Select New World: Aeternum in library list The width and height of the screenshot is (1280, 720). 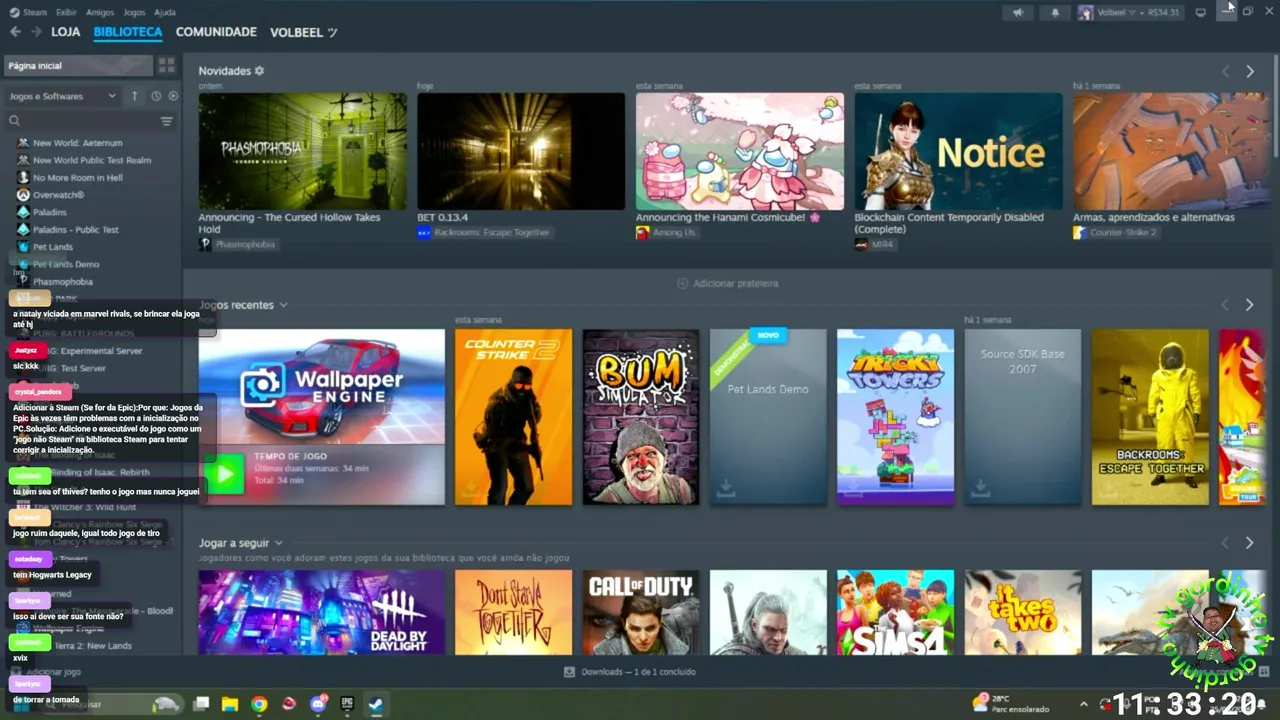pos(77,143)
